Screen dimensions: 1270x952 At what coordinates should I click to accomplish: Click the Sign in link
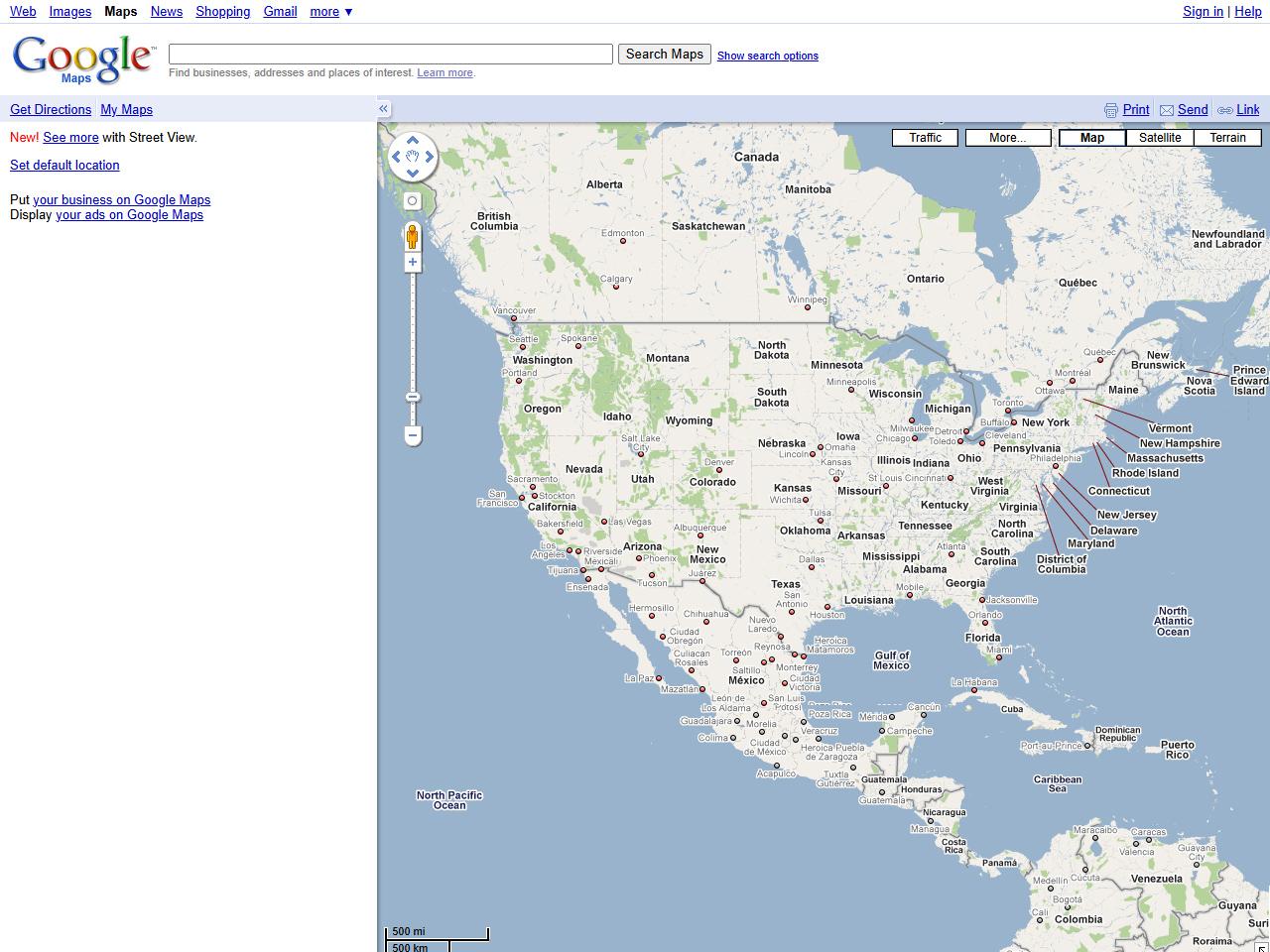pyautogui.click(x=1203, y=12)
